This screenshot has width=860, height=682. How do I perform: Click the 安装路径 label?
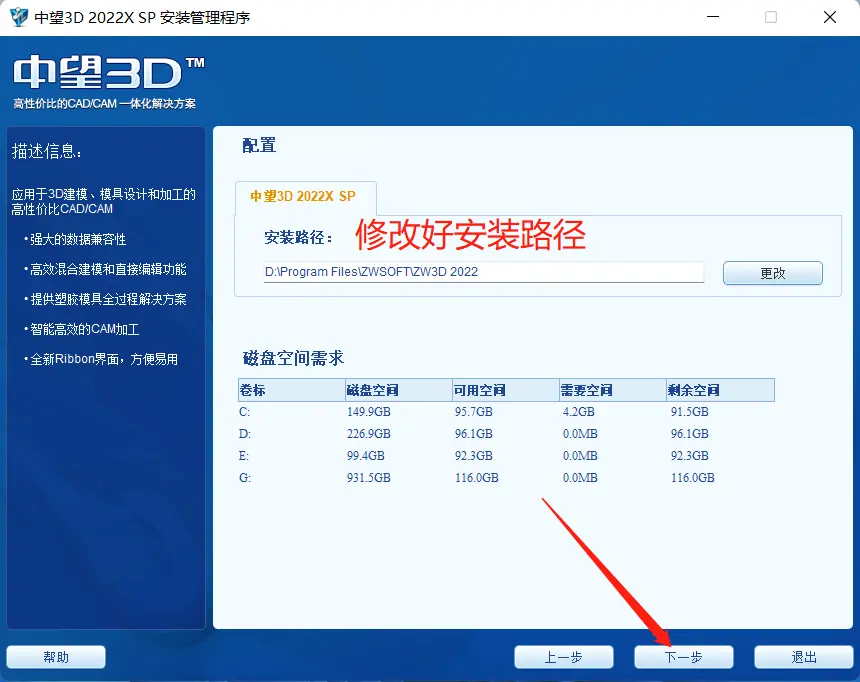click(x=298, y=238)
